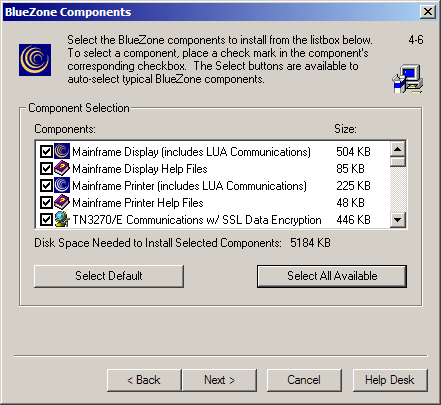This screenshot has height=405, width=441.
Task: Click the component list scroll down arrow
Action: click(x=397, y=220)
